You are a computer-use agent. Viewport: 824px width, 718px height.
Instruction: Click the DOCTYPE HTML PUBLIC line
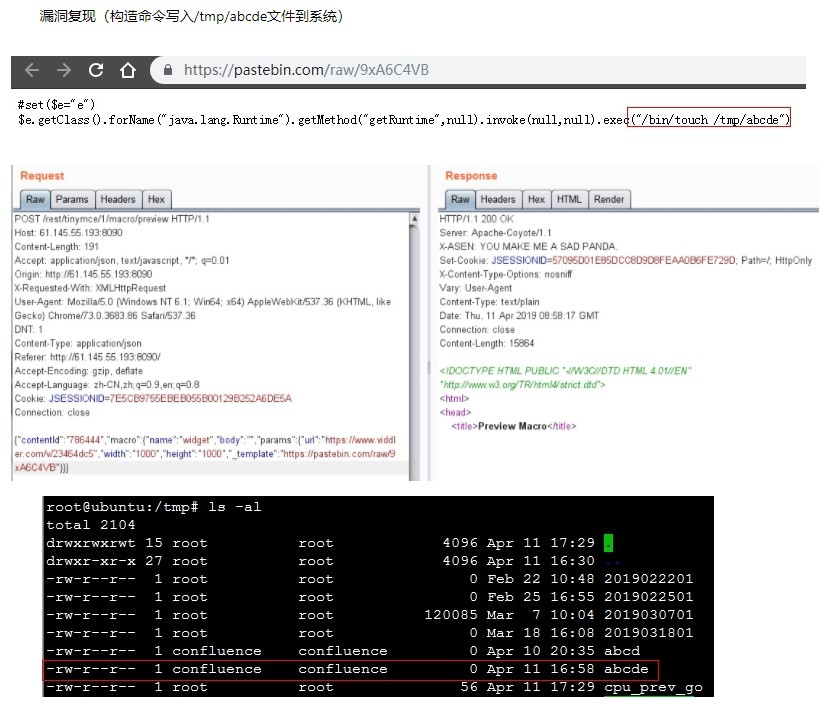click(565, 371)
